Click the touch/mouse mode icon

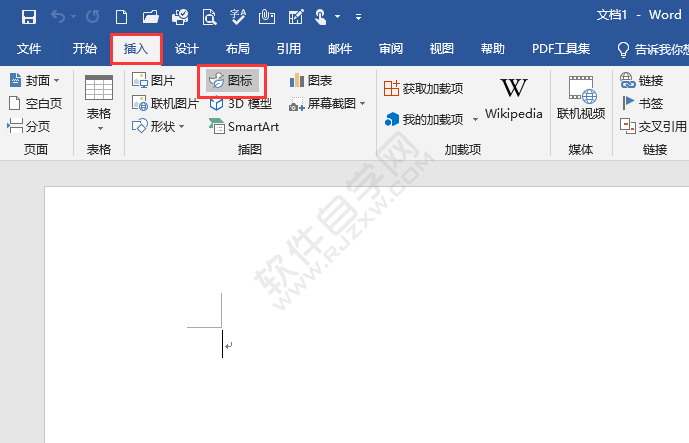pyautogui.click(x=321, y=17)
